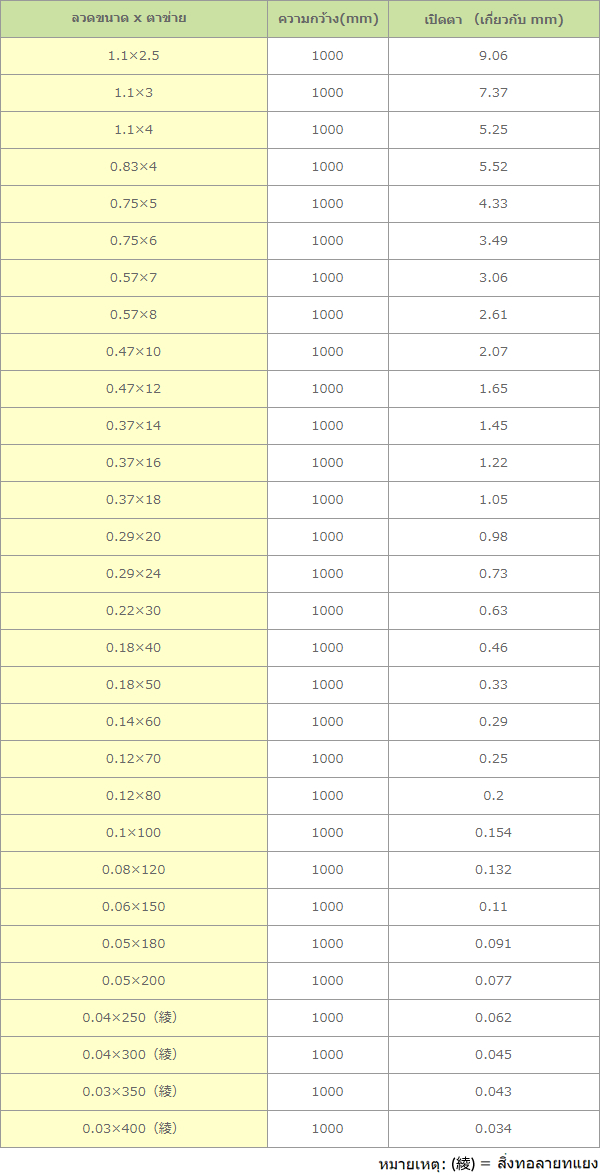Select the 1.1×2.5 mesh size cell

[133, 56]
